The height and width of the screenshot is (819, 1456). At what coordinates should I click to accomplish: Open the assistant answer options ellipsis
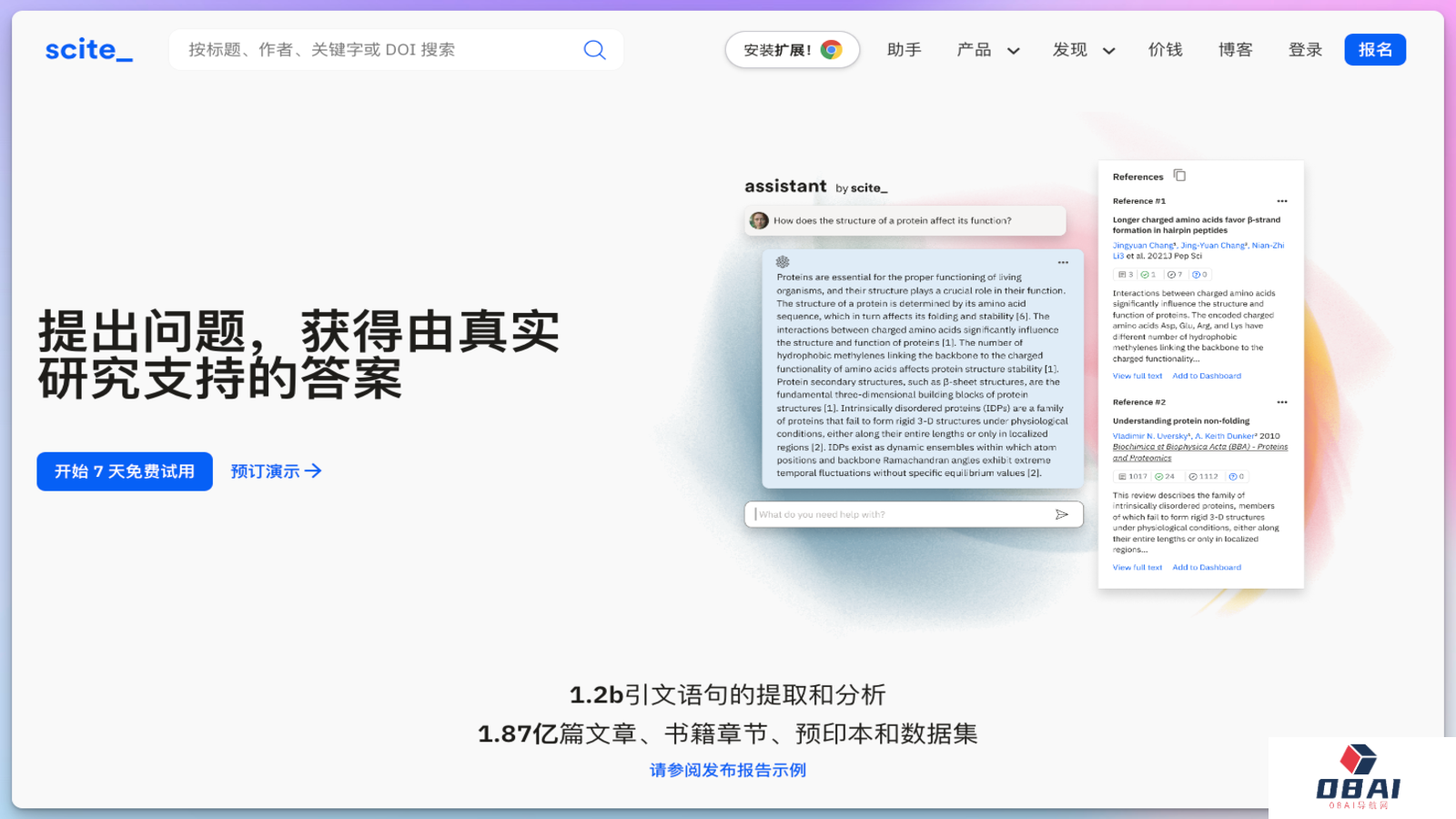click(x=1062, y=263)
